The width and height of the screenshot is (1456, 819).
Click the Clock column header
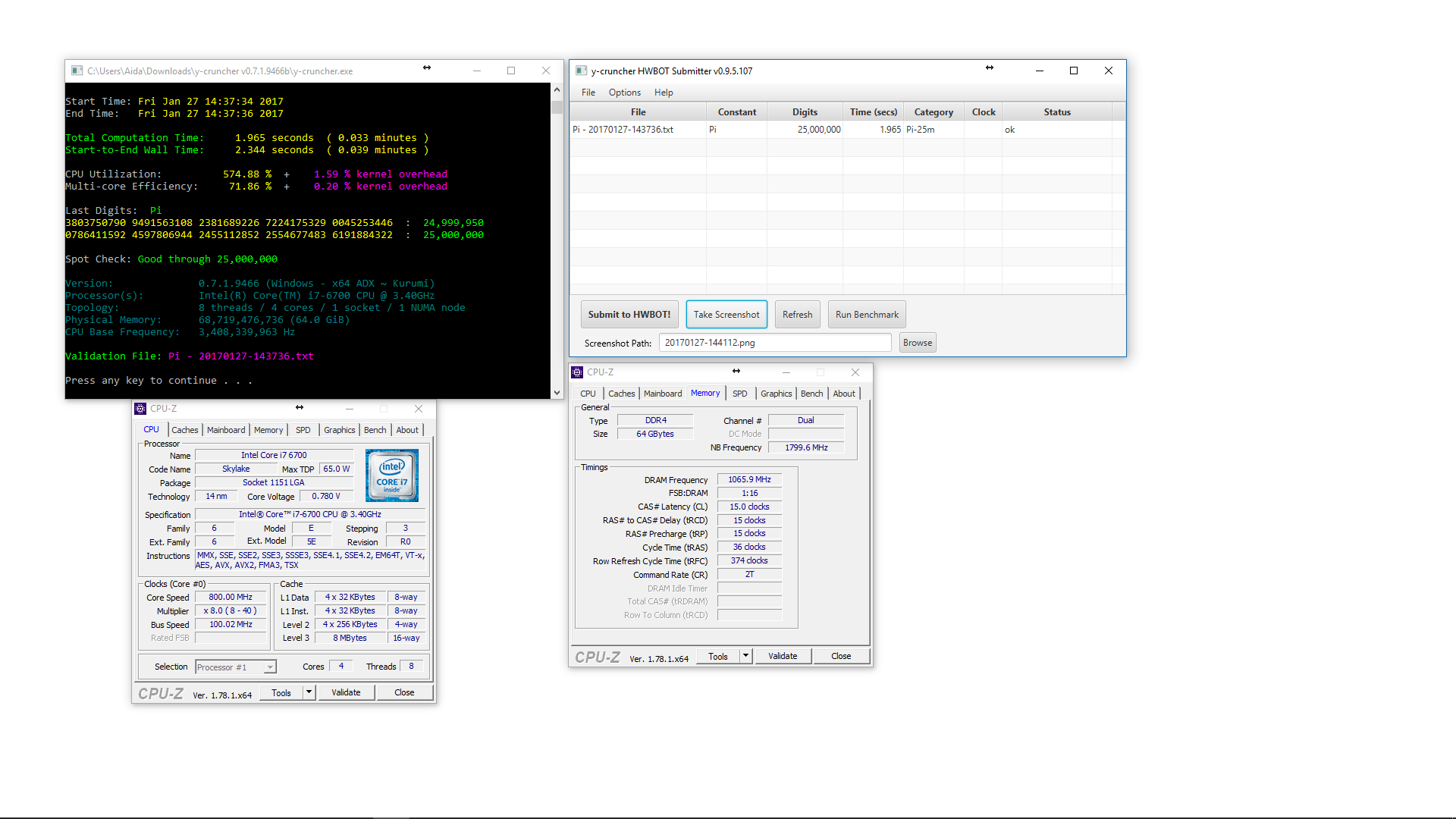(984, 112)
